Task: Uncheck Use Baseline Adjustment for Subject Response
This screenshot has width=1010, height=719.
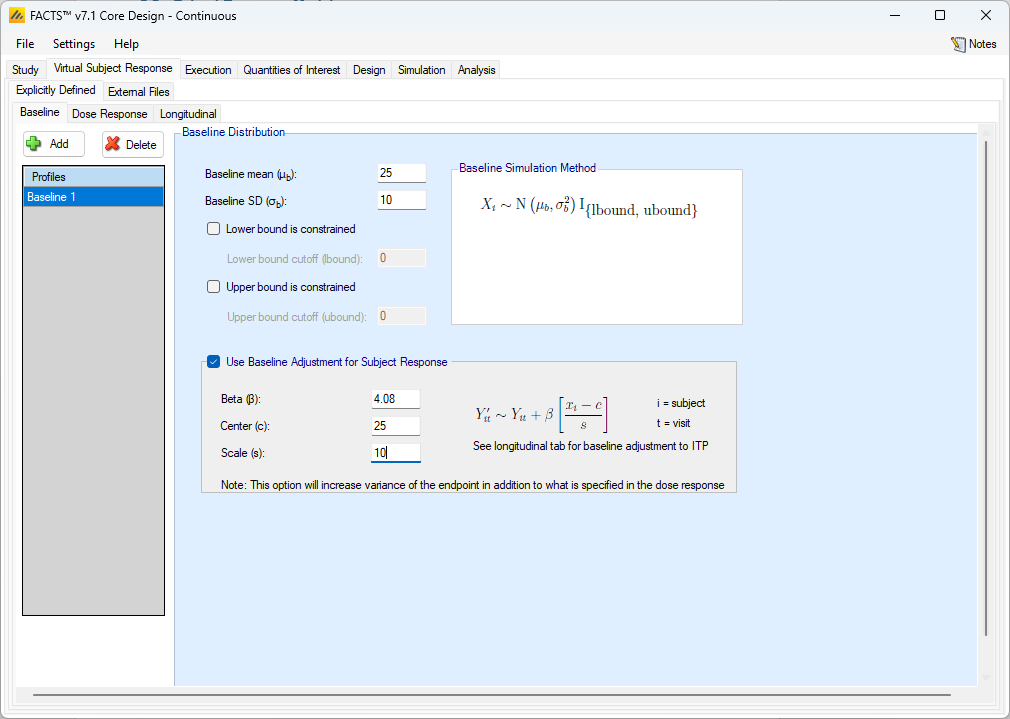Action: pyautogui.click(x=214, y=362)
